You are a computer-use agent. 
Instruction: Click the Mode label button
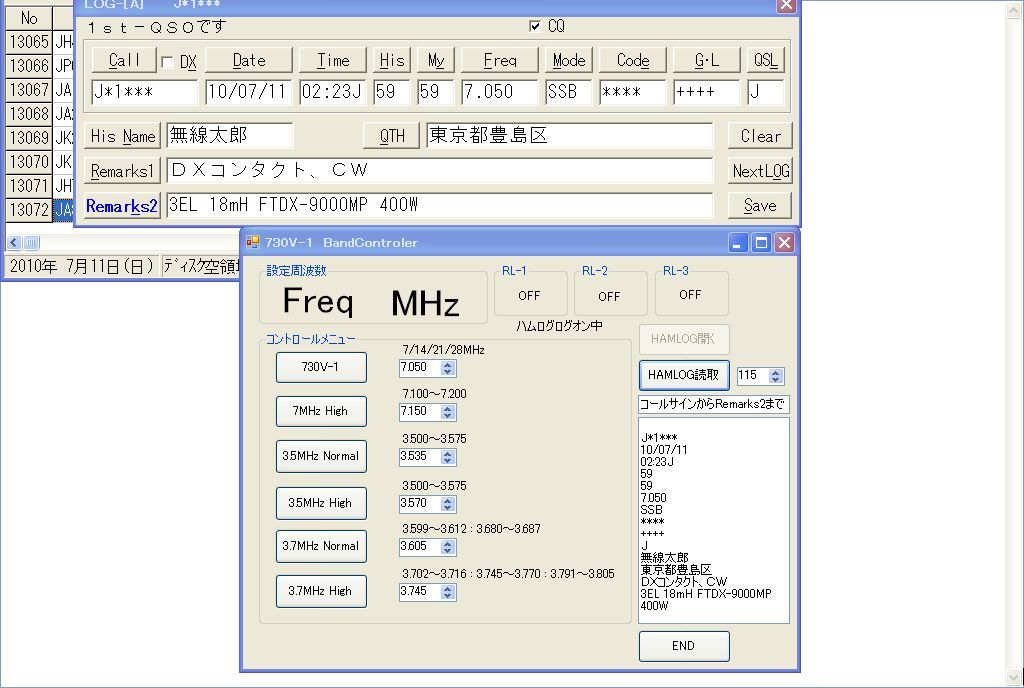569,60
